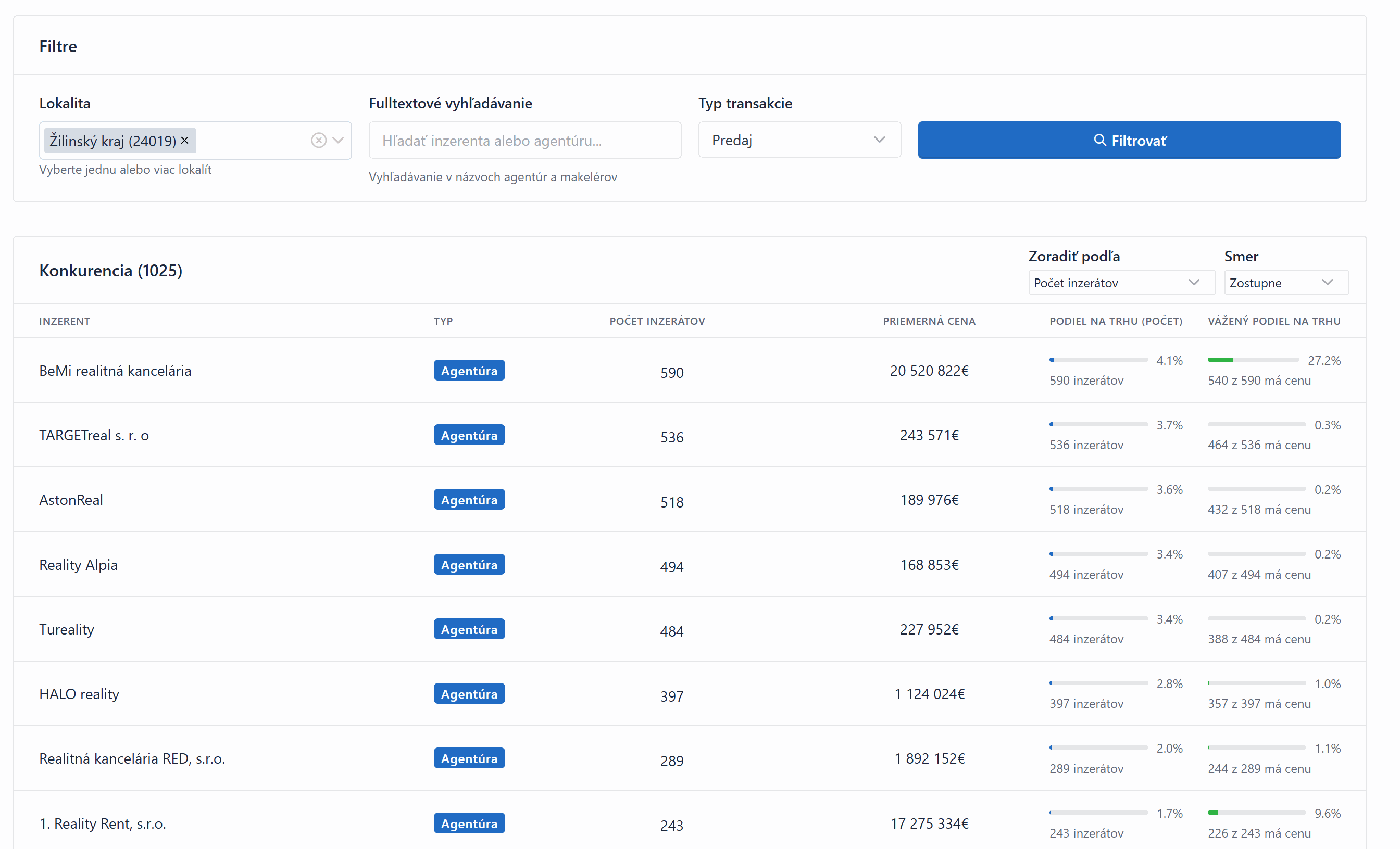Image resolution: width=1400 pixels, height=849 pixels.
Task: Clear all selected locations with circle-x icon
Action: click(319, 140)
